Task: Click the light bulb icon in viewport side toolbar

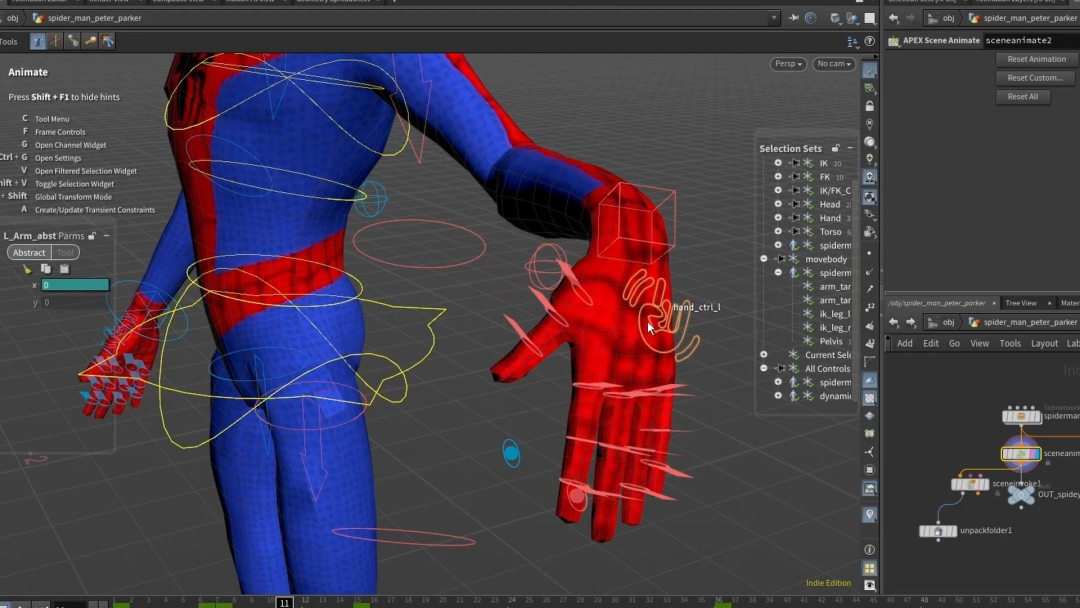Action: click(x=870, y=159)
